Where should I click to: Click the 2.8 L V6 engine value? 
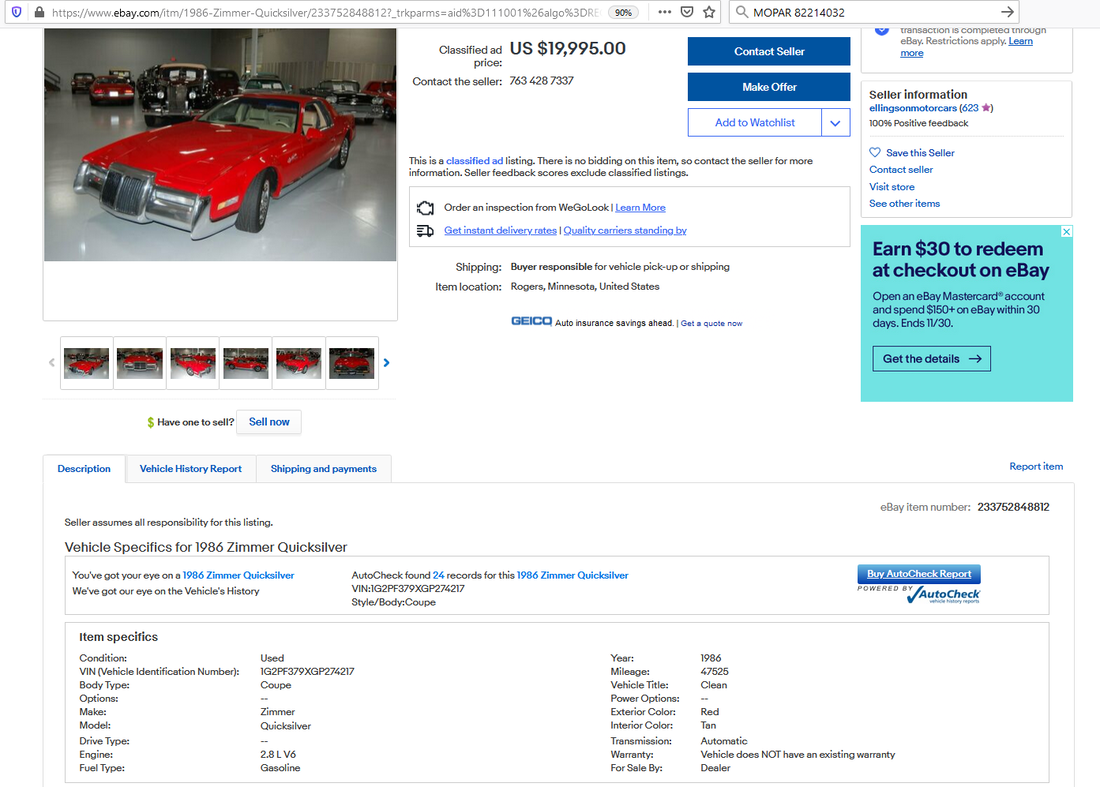pyautogui.click(x=278, y=754)
